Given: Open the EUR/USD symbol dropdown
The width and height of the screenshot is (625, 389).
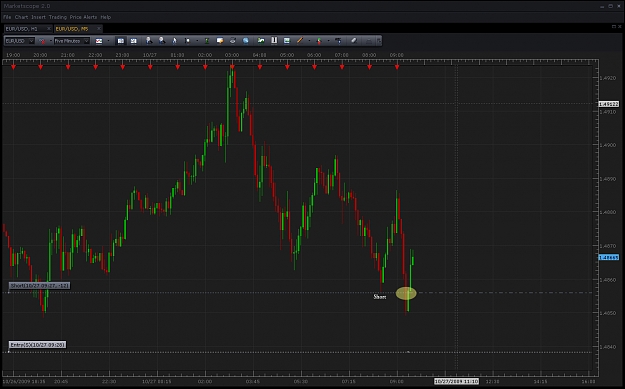Looking at the screenshot, I should pos(20,41).
